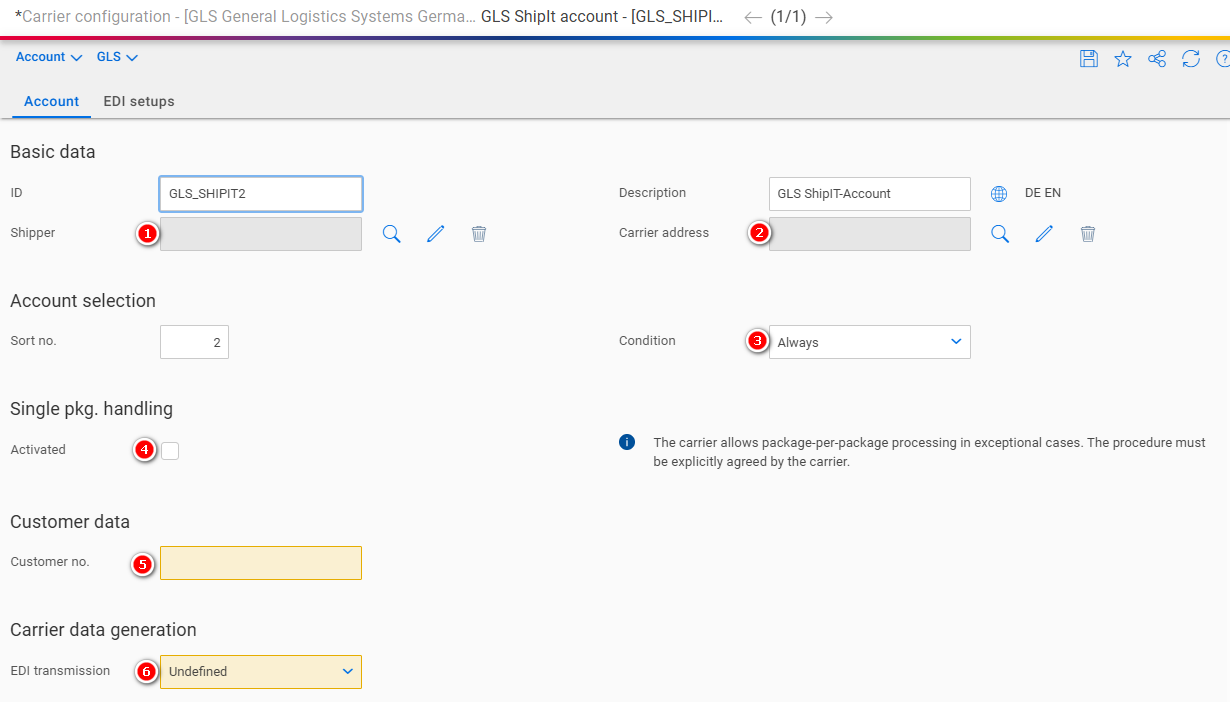The image size is (1230, 702).
Task: Click into the Customer no. field
Action: (261, 563)
